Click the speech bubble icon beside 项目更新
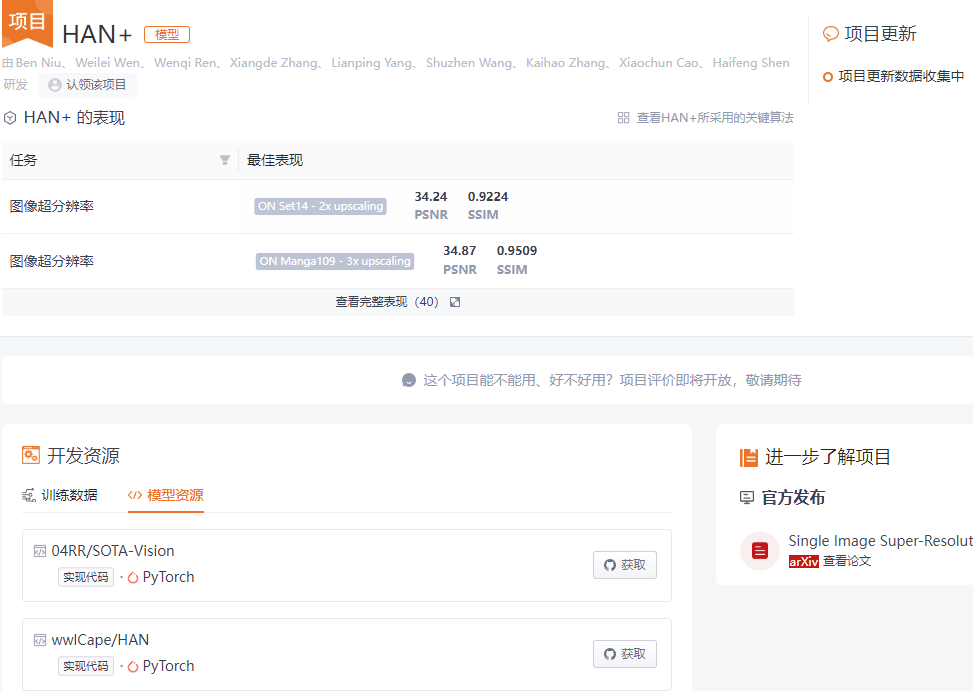973x691 pixels. (831, 33)
